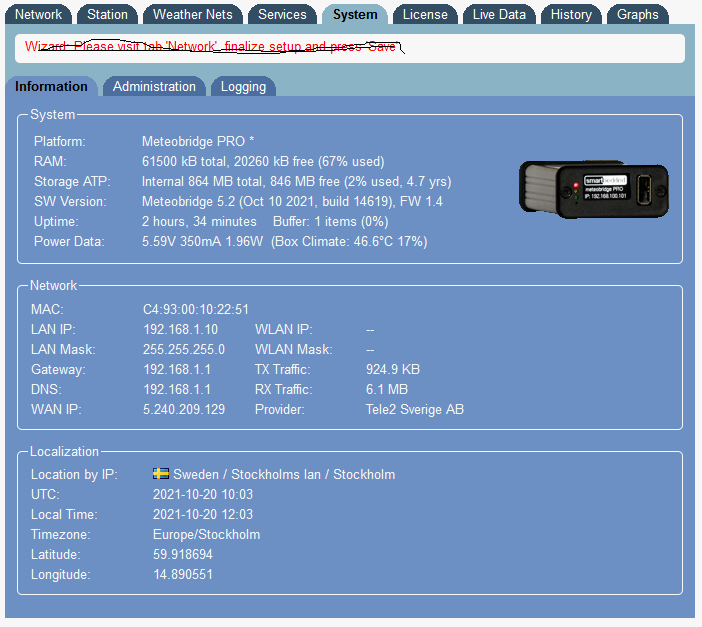
Task: Click storage value 'Internal 864 MB total'
Action: pos(204,181)
